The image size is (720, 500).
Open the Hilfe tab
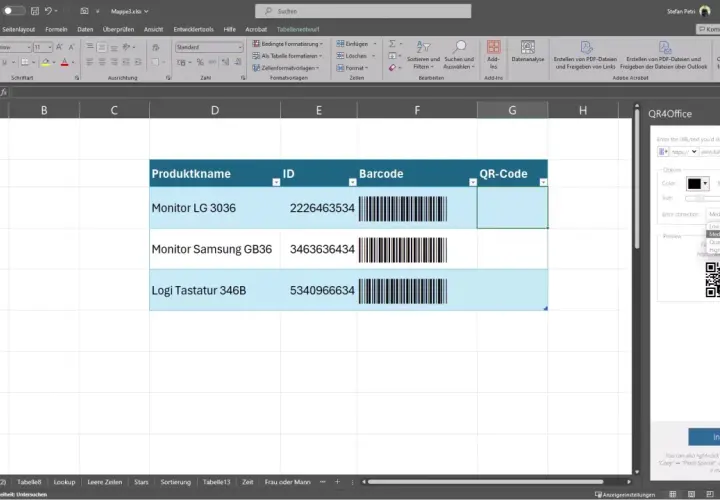tap(230, 29)
